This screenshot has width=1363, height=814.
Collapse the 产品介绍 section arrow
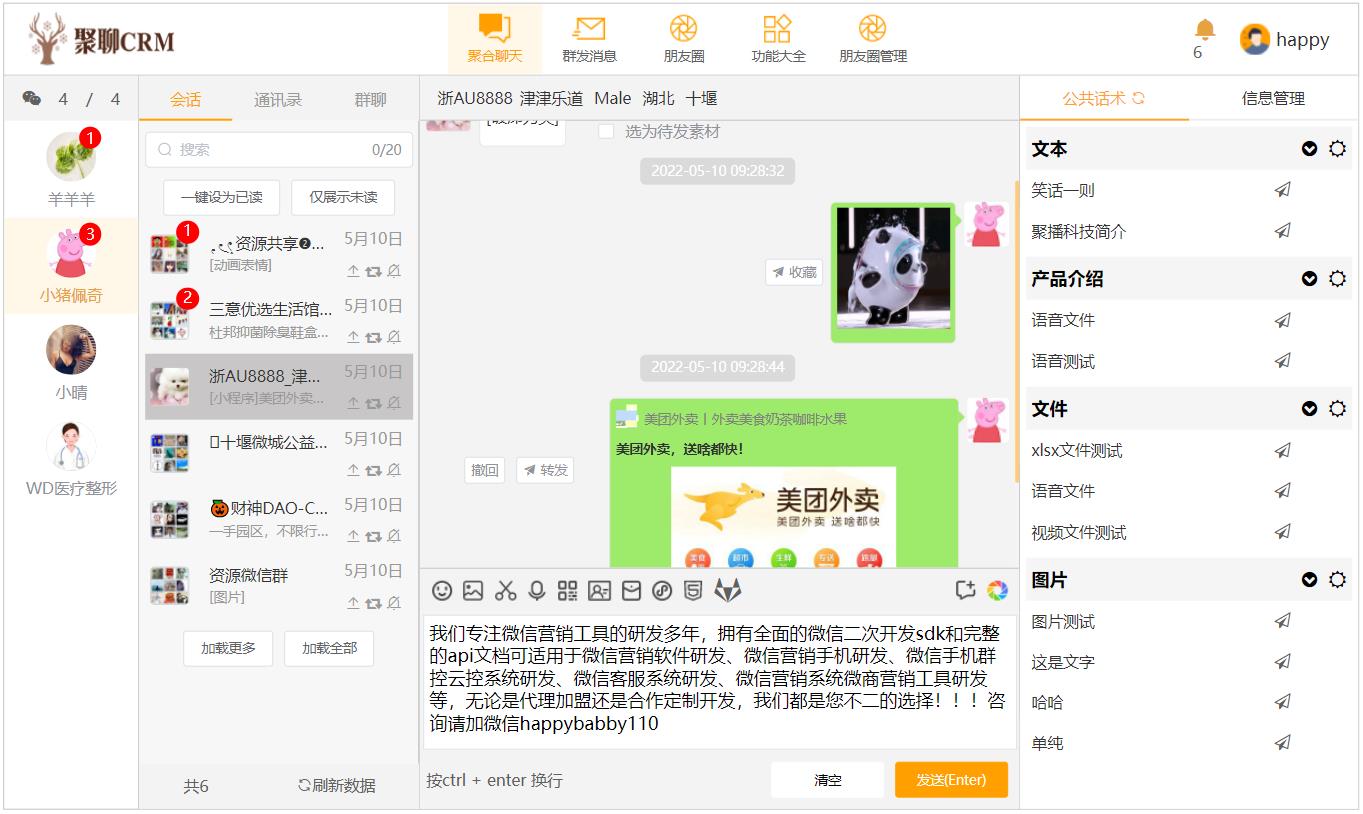pyautogui.click(x=1309, y=279)
